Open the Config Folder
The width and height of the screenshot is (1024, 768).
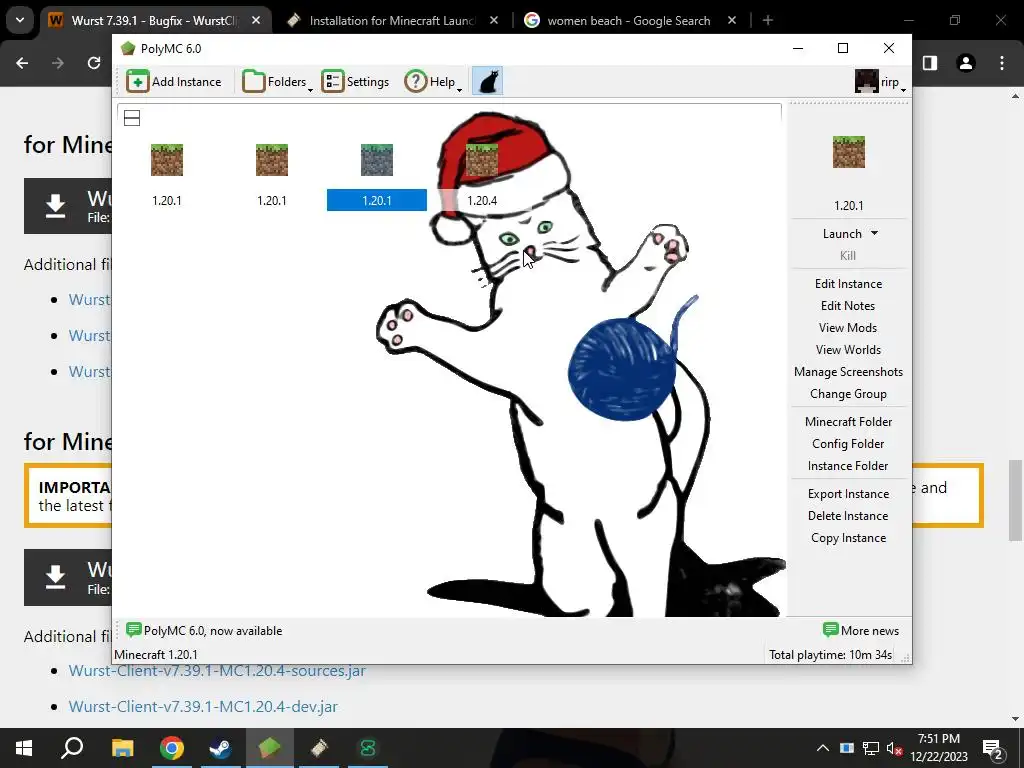[x=848, y=444]
